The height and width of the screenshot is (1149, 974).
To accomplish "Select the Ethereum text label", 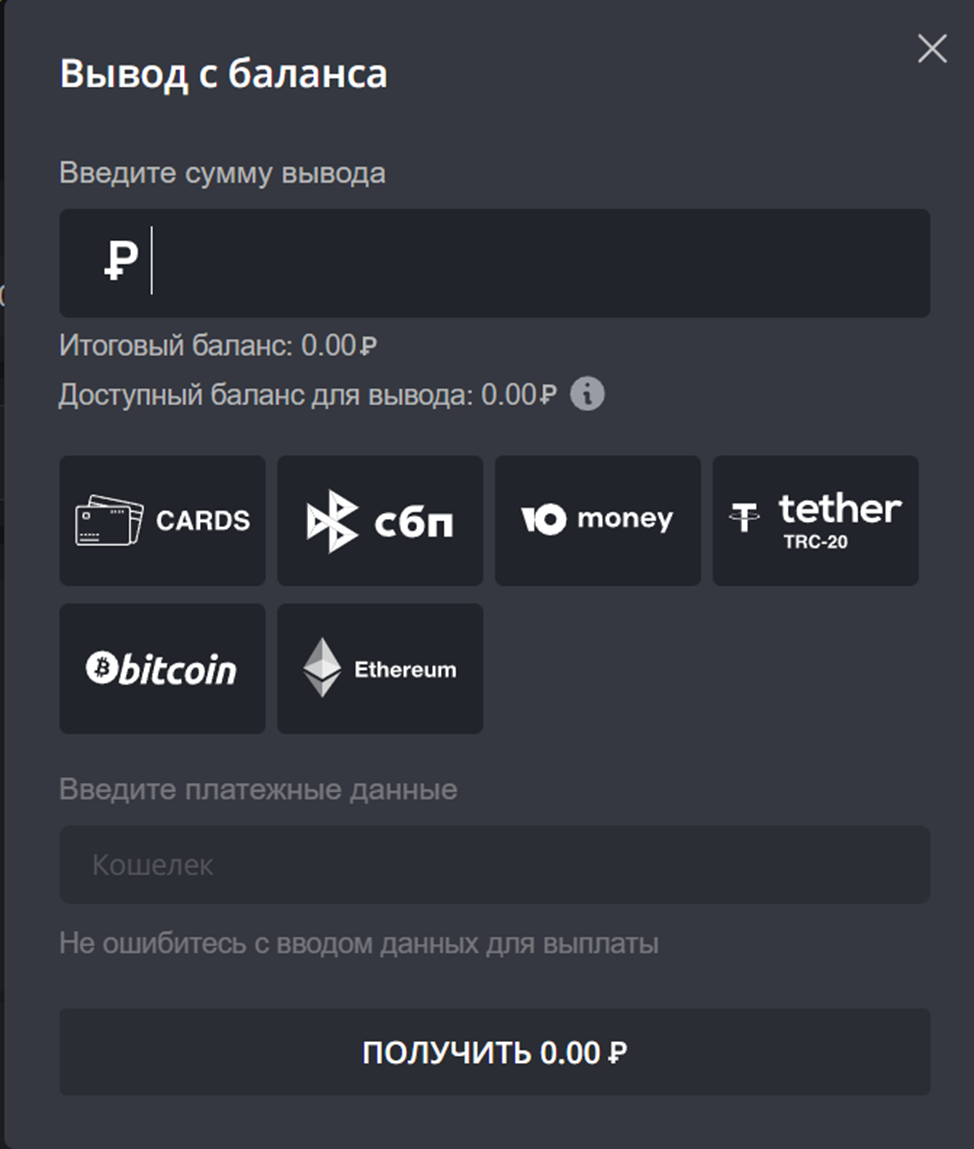I will click(405, 669).
